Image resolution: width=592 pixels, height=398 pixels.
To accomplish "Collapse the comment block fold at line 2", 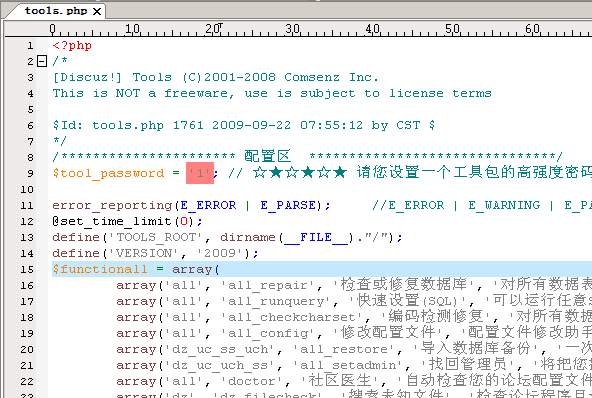I will (42, 61).
